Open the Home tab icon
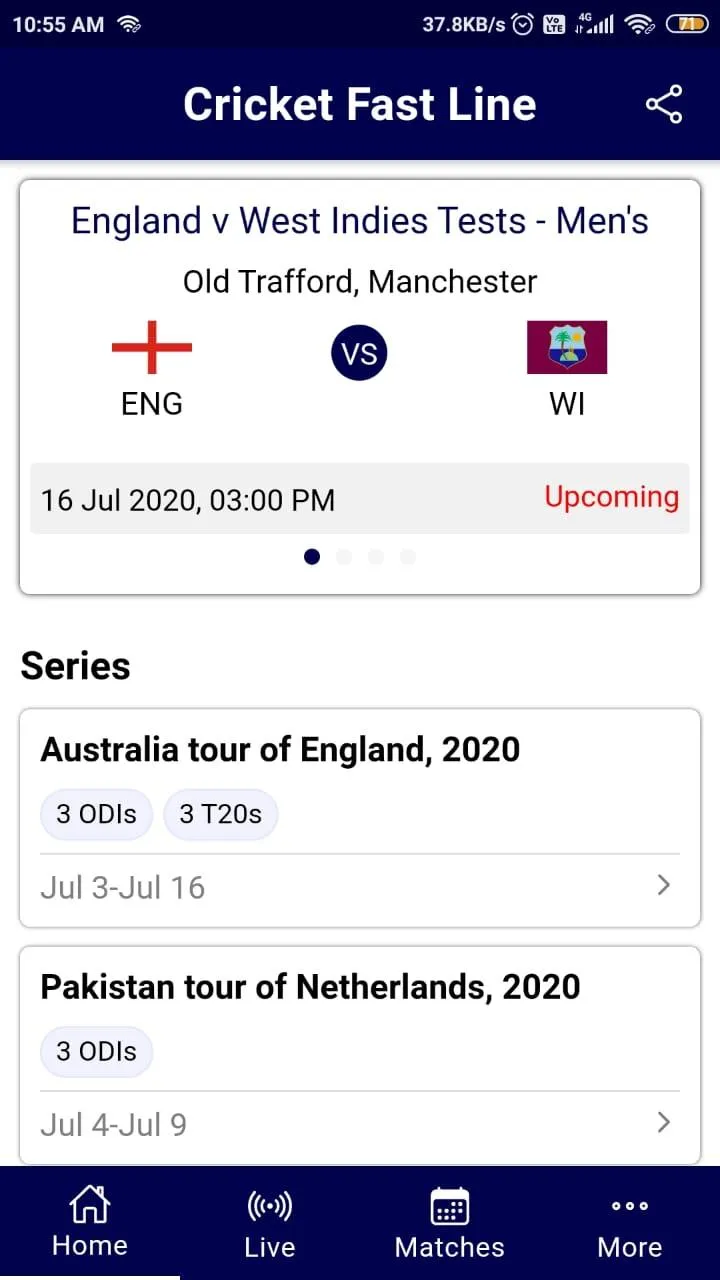 89,1204
